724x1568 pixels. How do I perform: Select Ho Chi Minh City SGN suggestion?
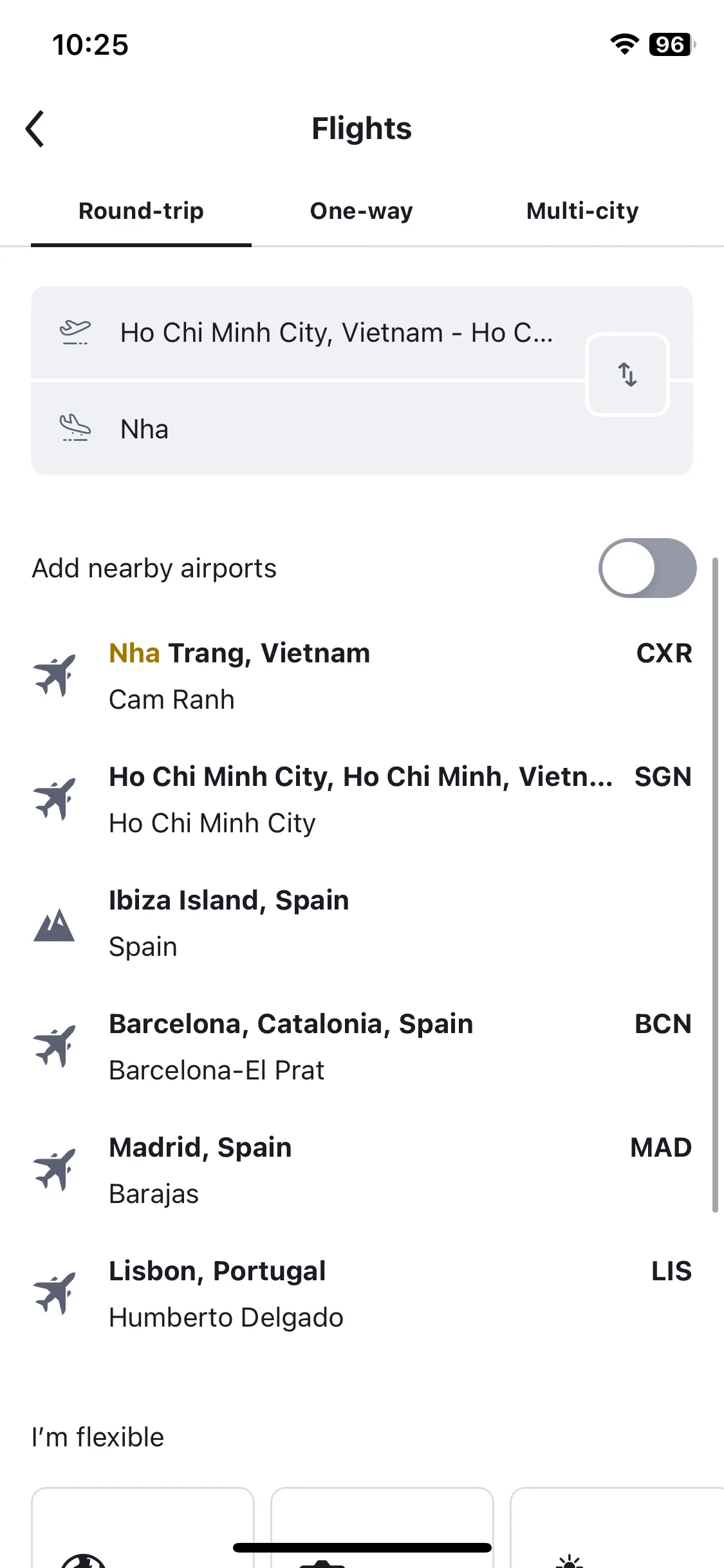coord(362,799)
